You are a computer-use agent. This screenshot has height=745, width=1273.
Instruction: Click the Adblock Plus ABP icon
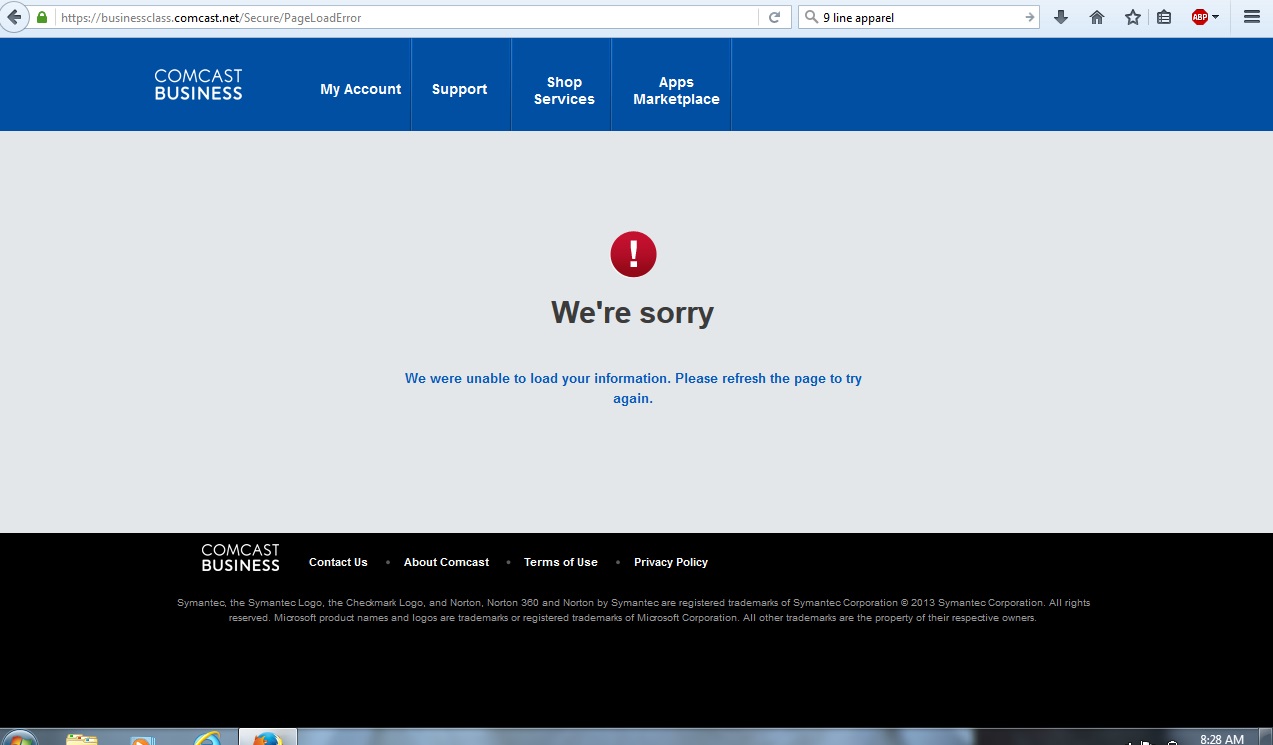[1199, 17]
